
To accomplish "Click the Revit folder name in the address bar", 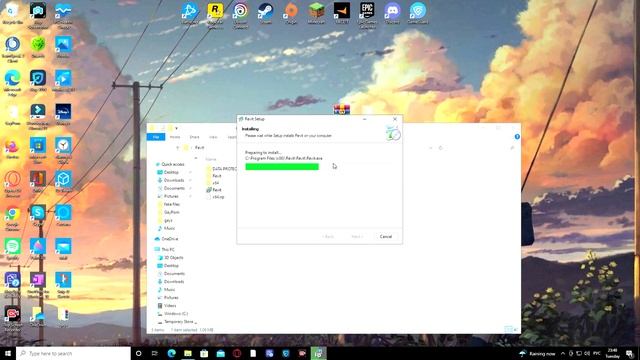I will (200, 148).
